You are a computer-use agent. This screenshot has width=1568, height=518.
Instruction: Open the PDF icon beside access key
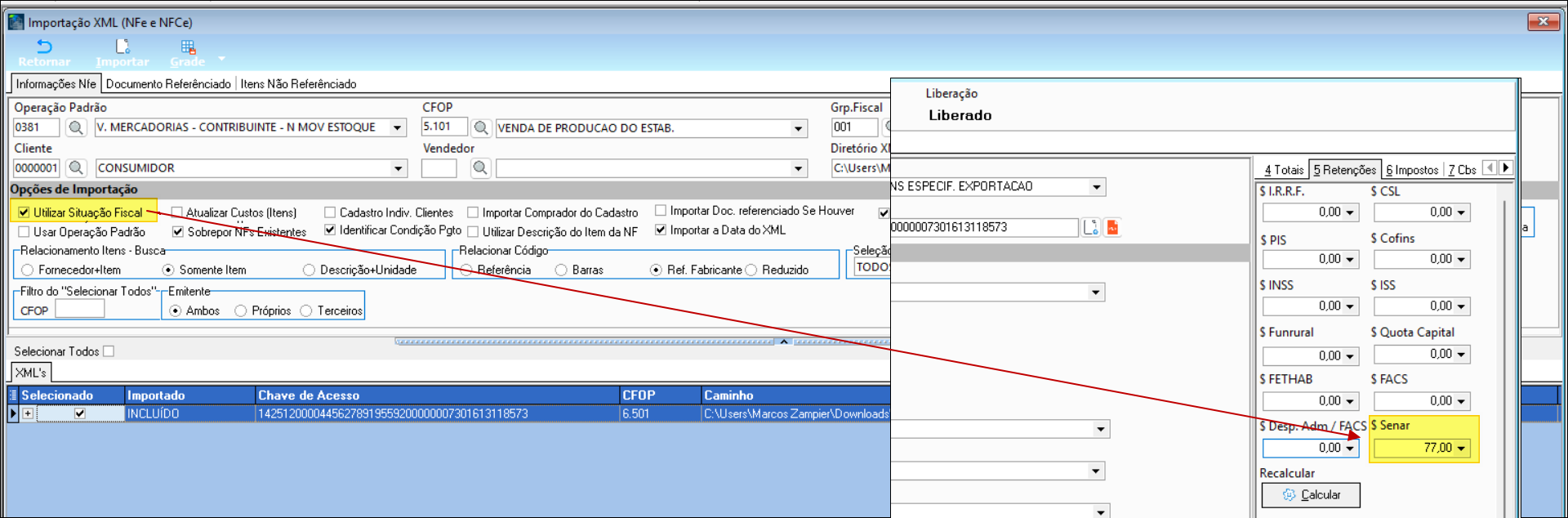[1111, 228]
